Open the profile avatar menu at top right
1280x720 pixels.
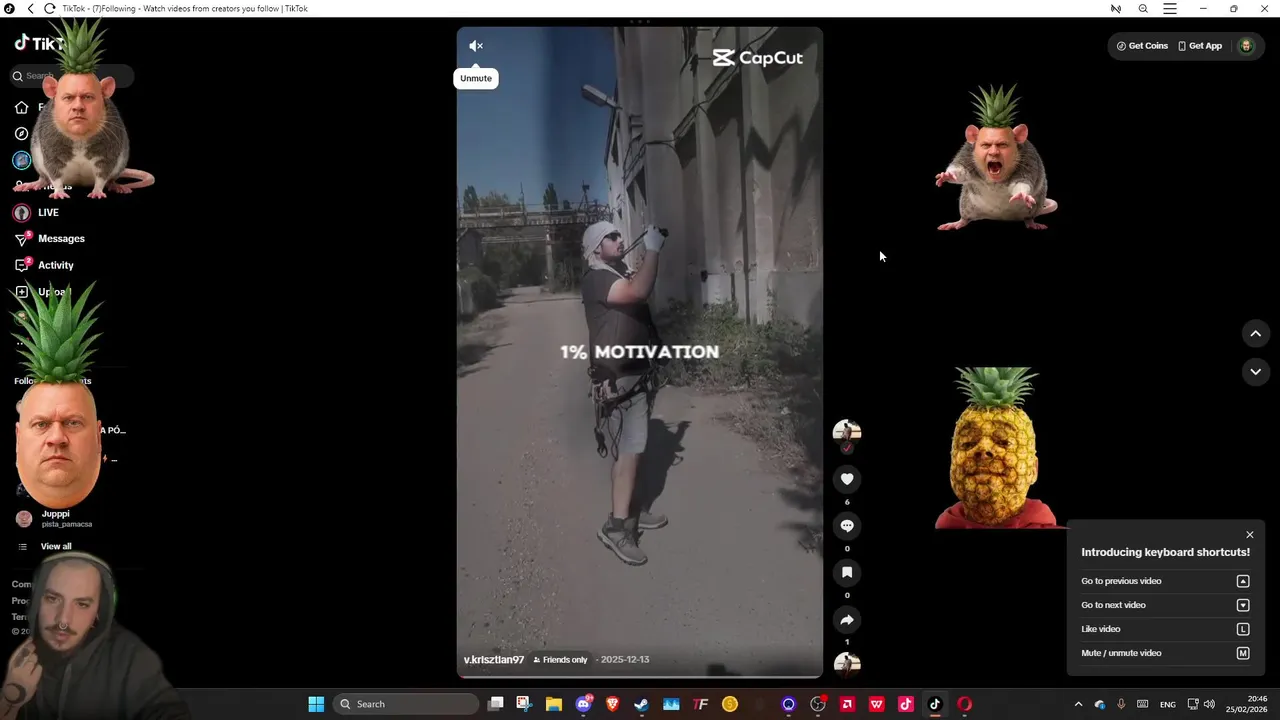[x=1246, y=46]
